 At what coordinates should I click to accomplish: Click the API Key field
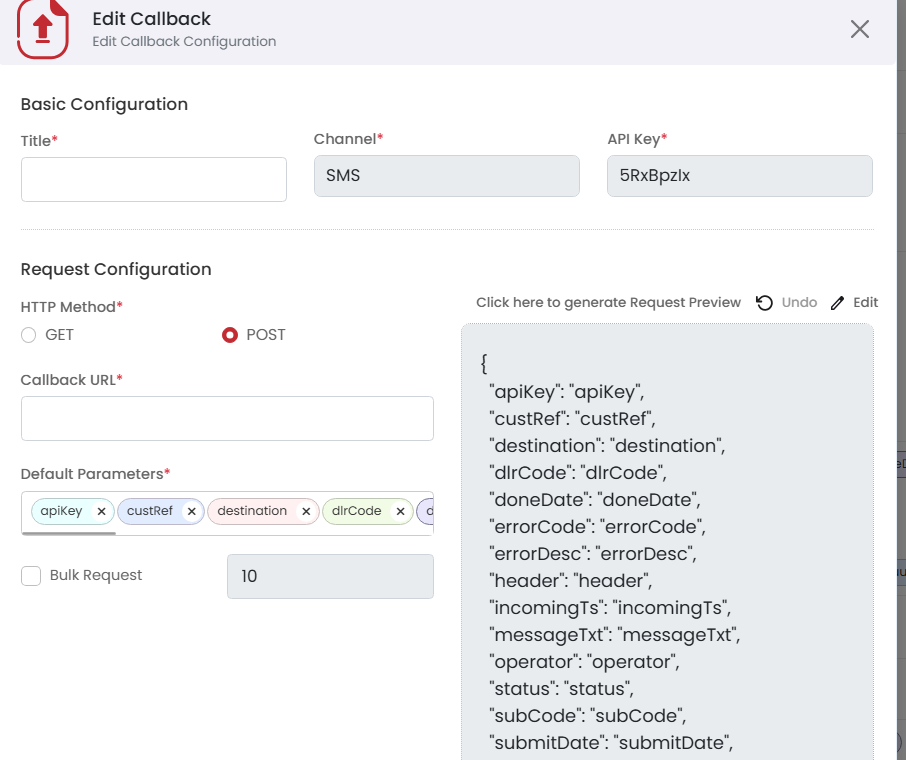[x=740, y=176]
